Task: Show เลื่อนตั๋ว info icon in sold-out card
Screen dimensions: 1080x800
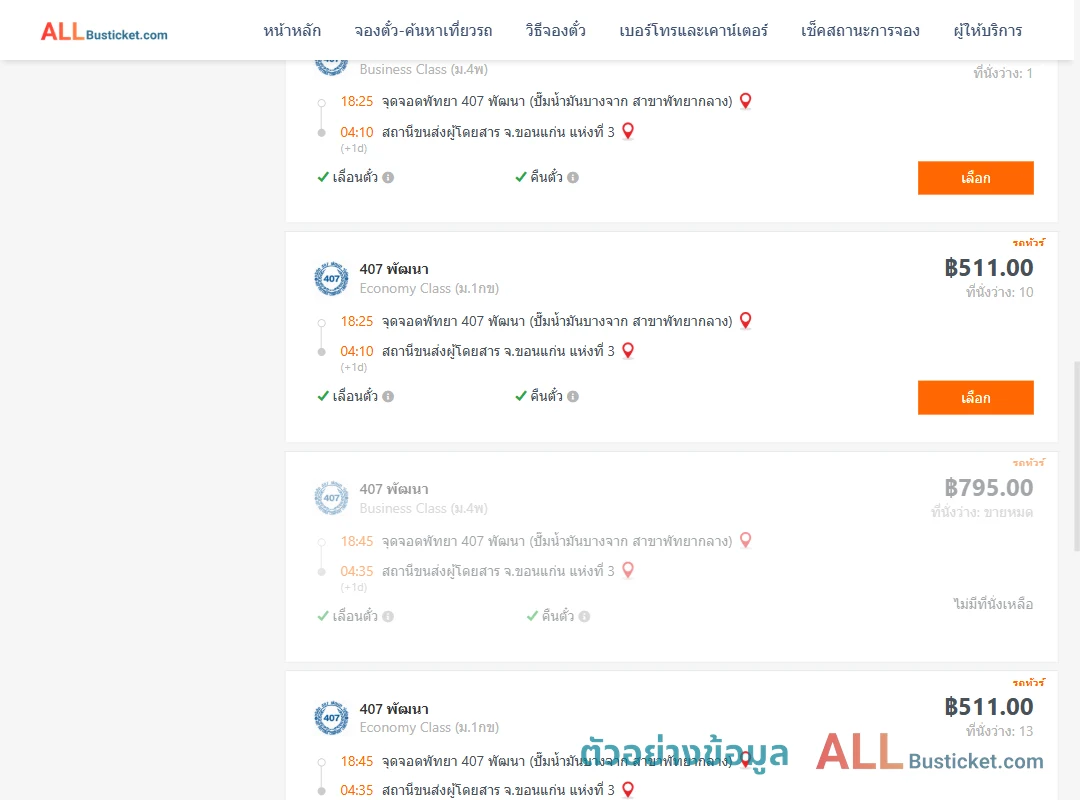Action: (388, 616)
